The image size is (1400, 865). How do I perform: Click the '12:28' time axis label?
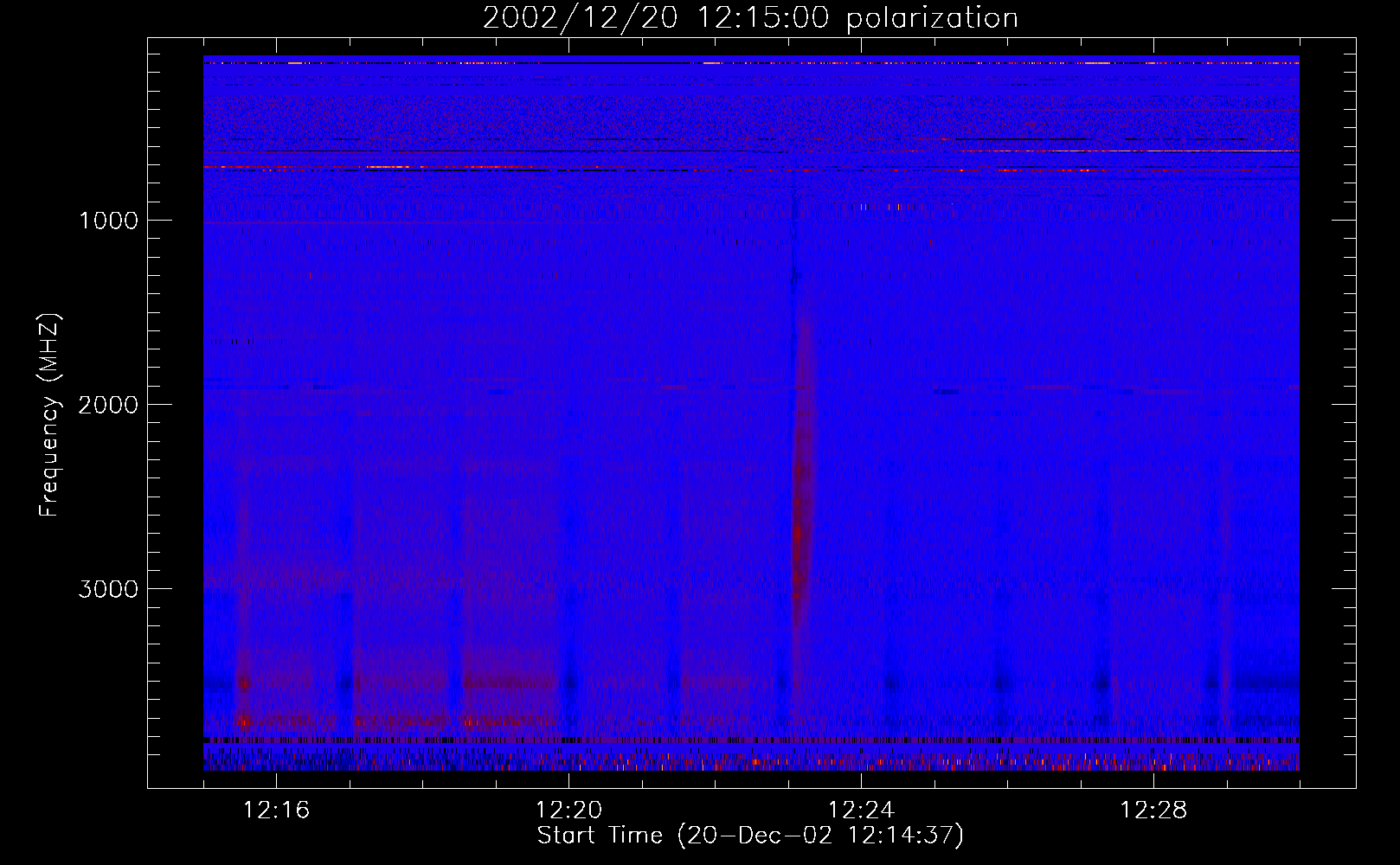(x=1153, y=811)
